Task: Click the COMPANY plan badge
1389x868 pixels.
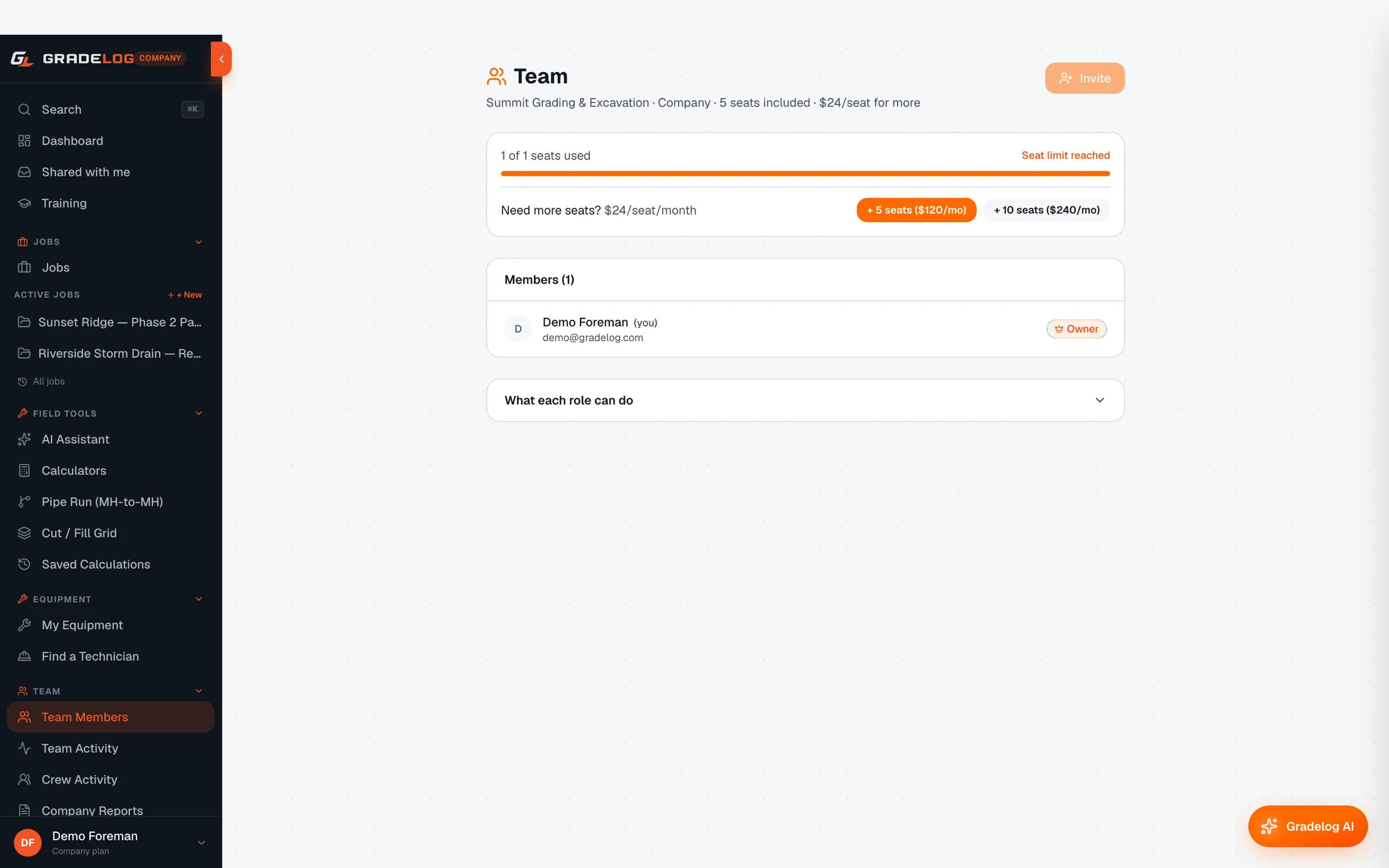Action: 160,58
